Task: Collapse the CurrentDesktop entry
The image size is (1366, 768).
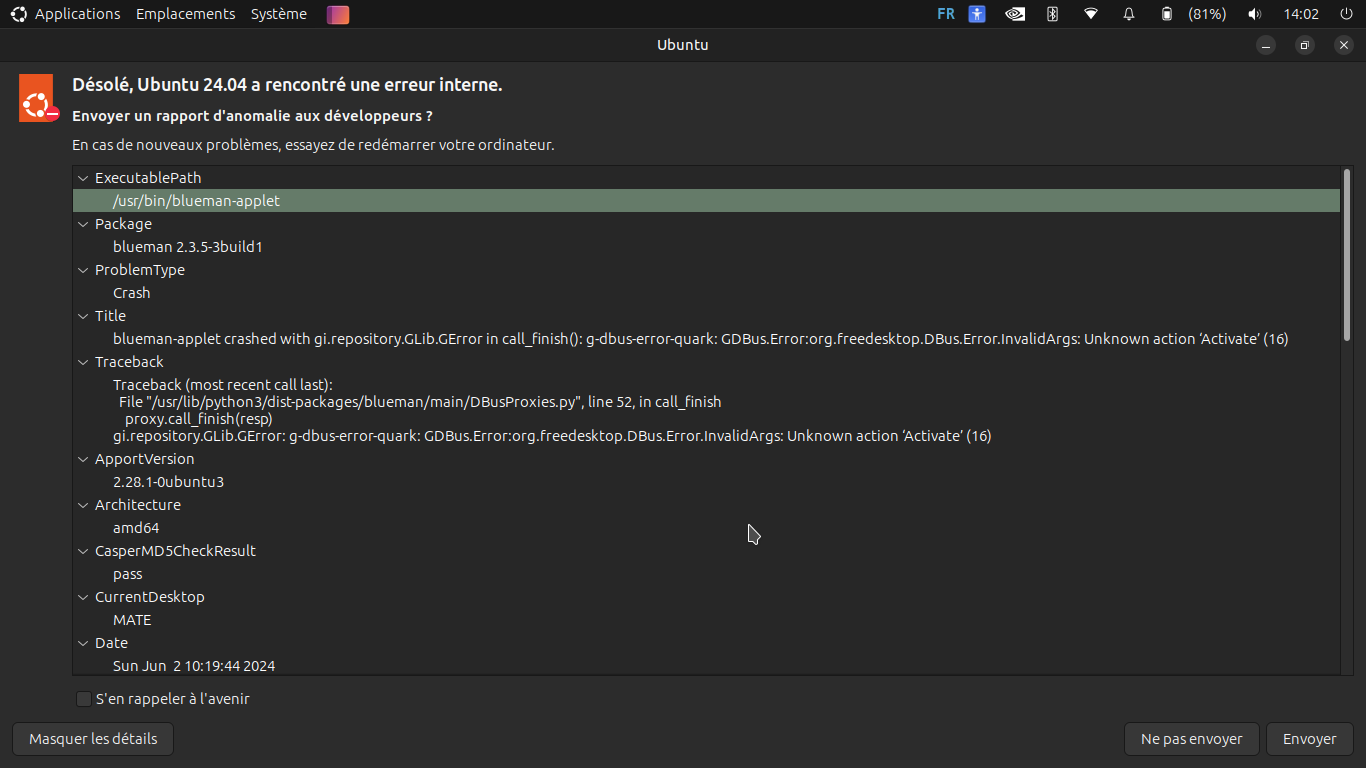Action: pos(83,597)
